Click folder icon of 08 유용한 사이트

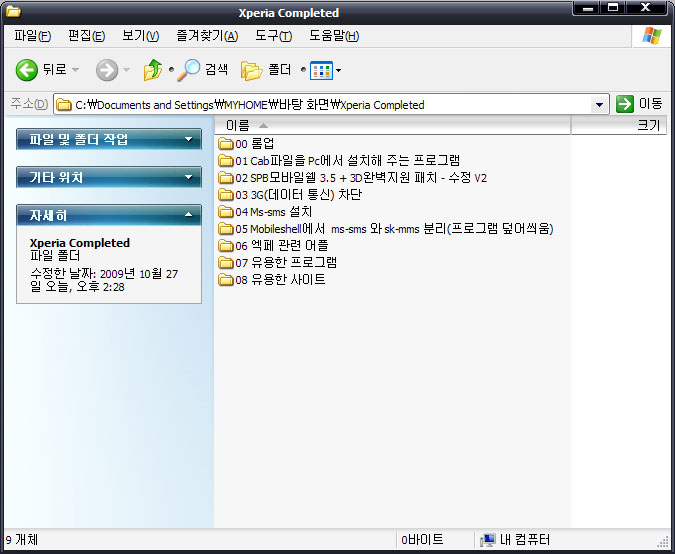click(225, 280)
